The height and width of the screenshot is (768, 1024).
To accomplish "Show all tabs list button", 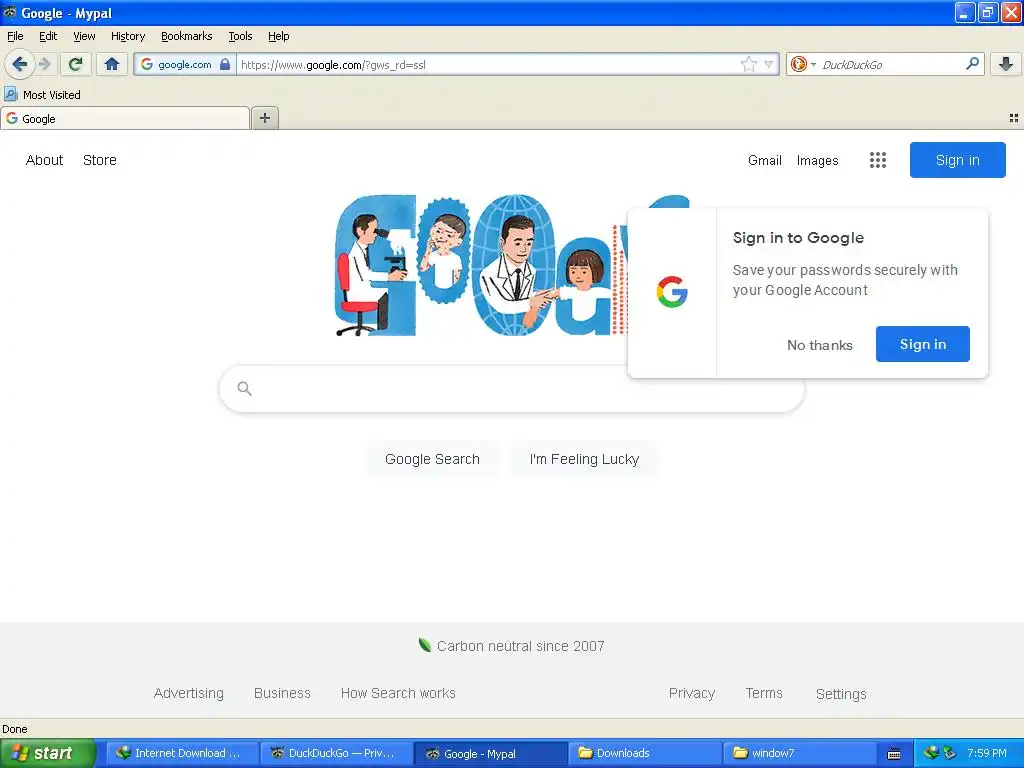I will (1014, 118).
